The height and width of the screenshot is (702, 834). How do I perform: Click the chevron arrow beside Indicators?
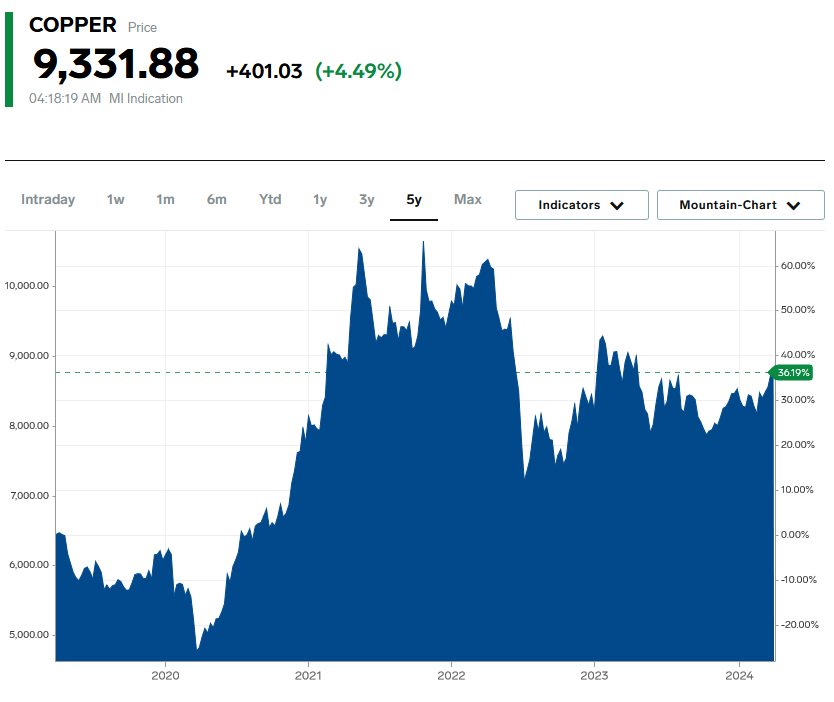pos(617,205)
